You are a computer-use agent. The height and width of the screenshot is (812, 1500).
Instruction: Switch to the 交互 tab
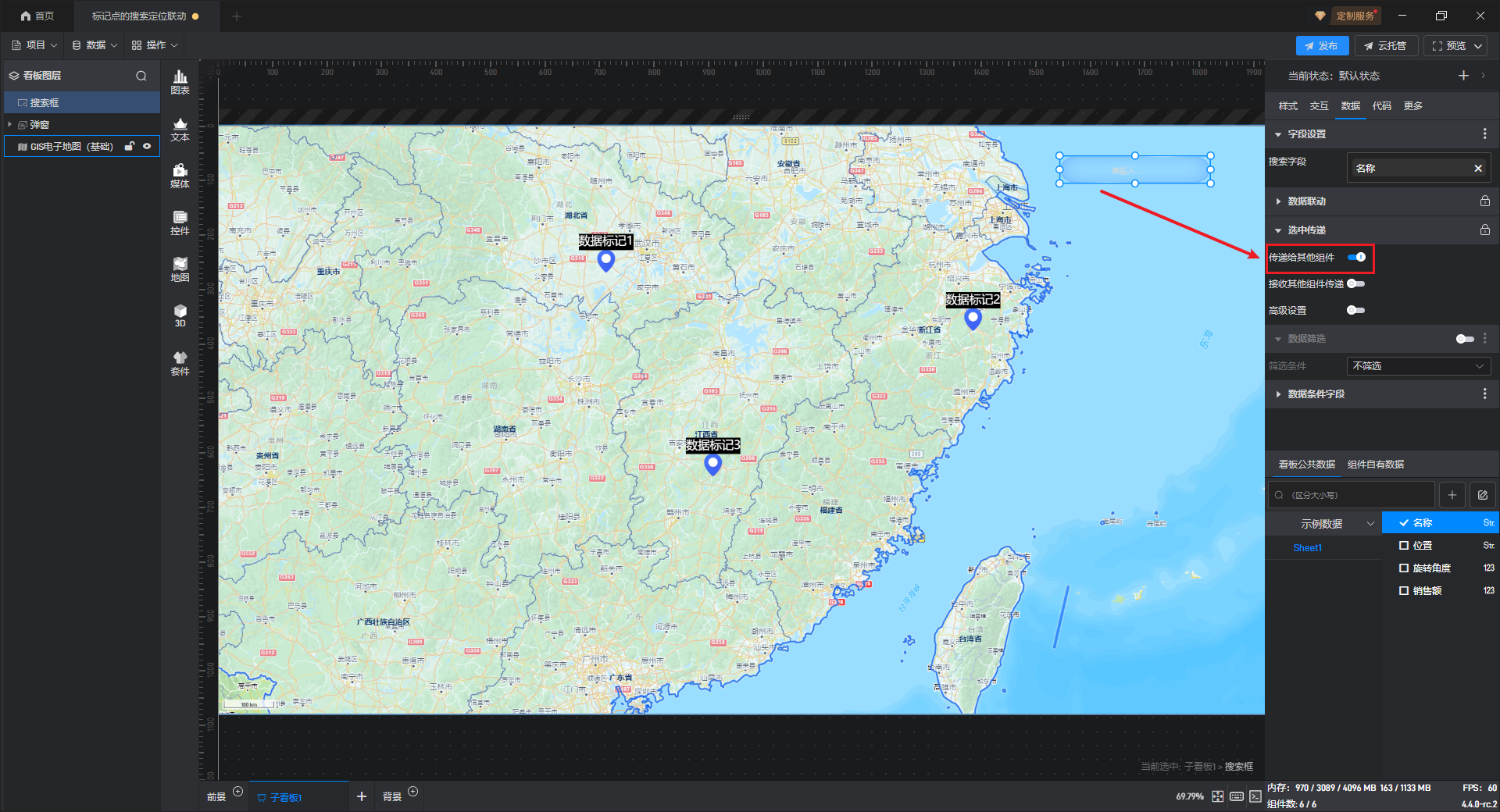pyautogui.click(x=1319, y=106)
